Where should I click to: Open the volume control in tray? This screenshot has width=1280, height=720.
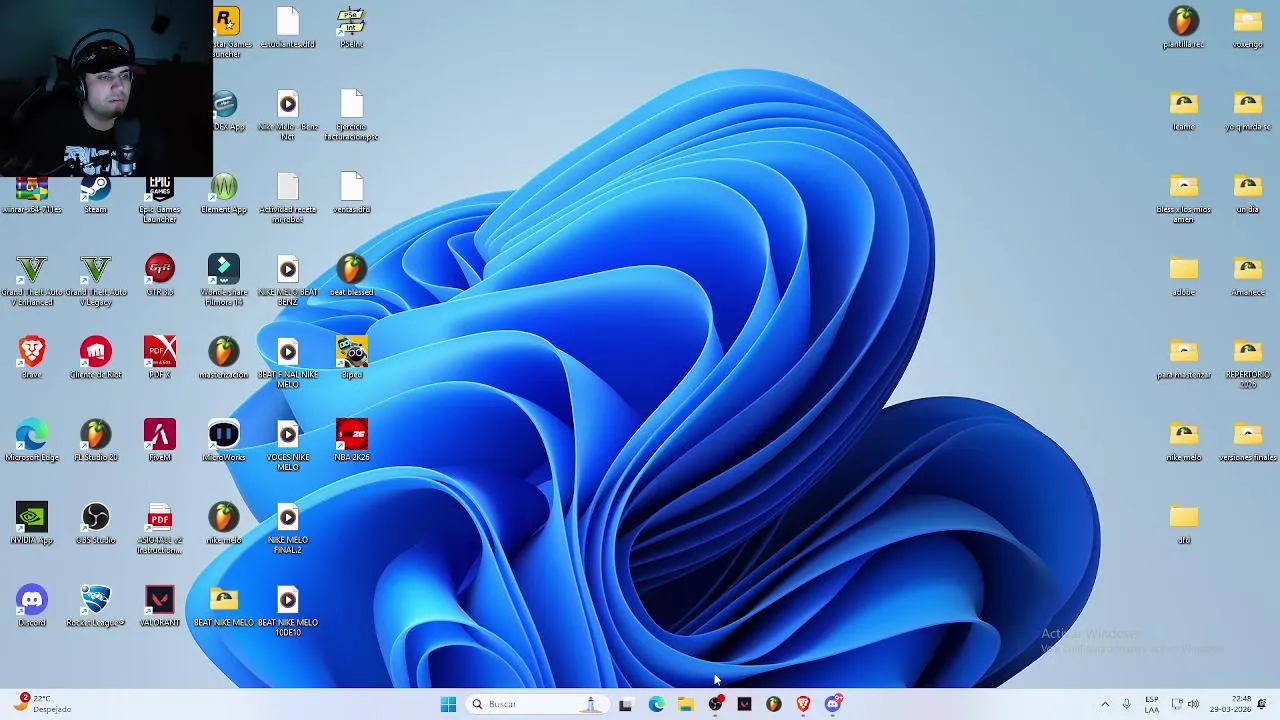[1193, 704]
